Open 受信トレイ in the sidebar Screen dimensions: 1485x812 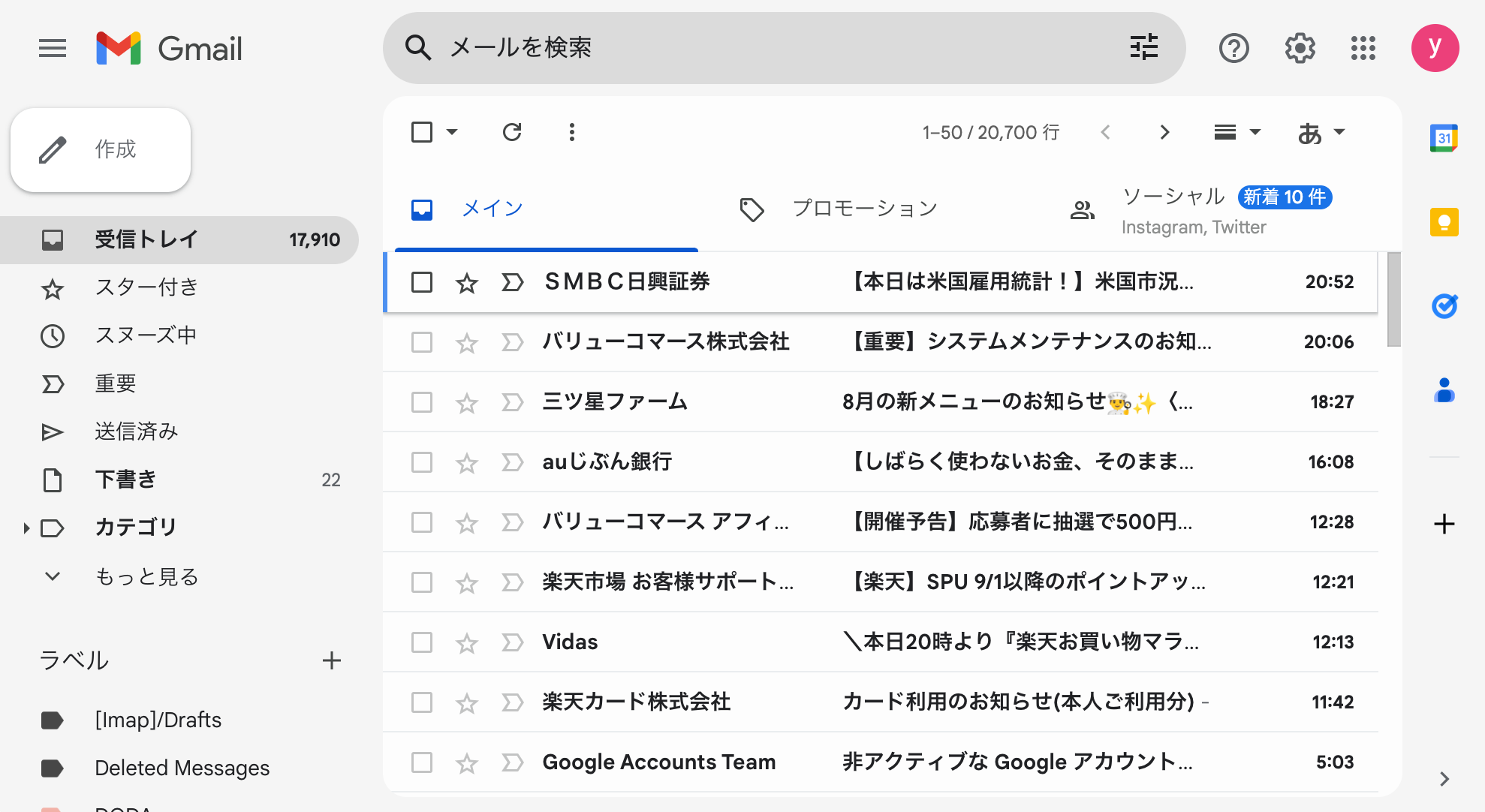tap(179, 239)
